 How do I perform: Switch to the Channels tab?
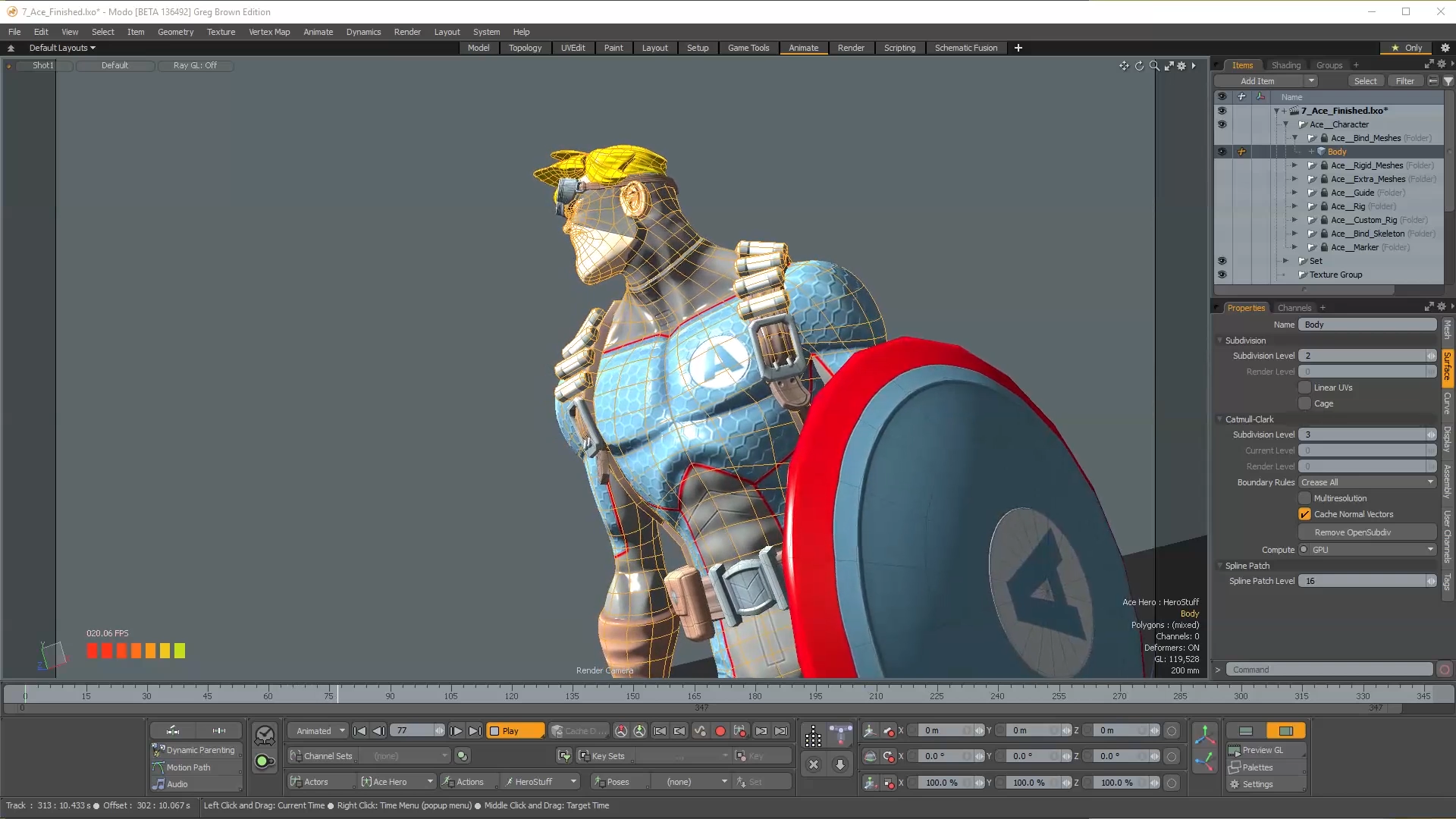(x=1294, y=308)
